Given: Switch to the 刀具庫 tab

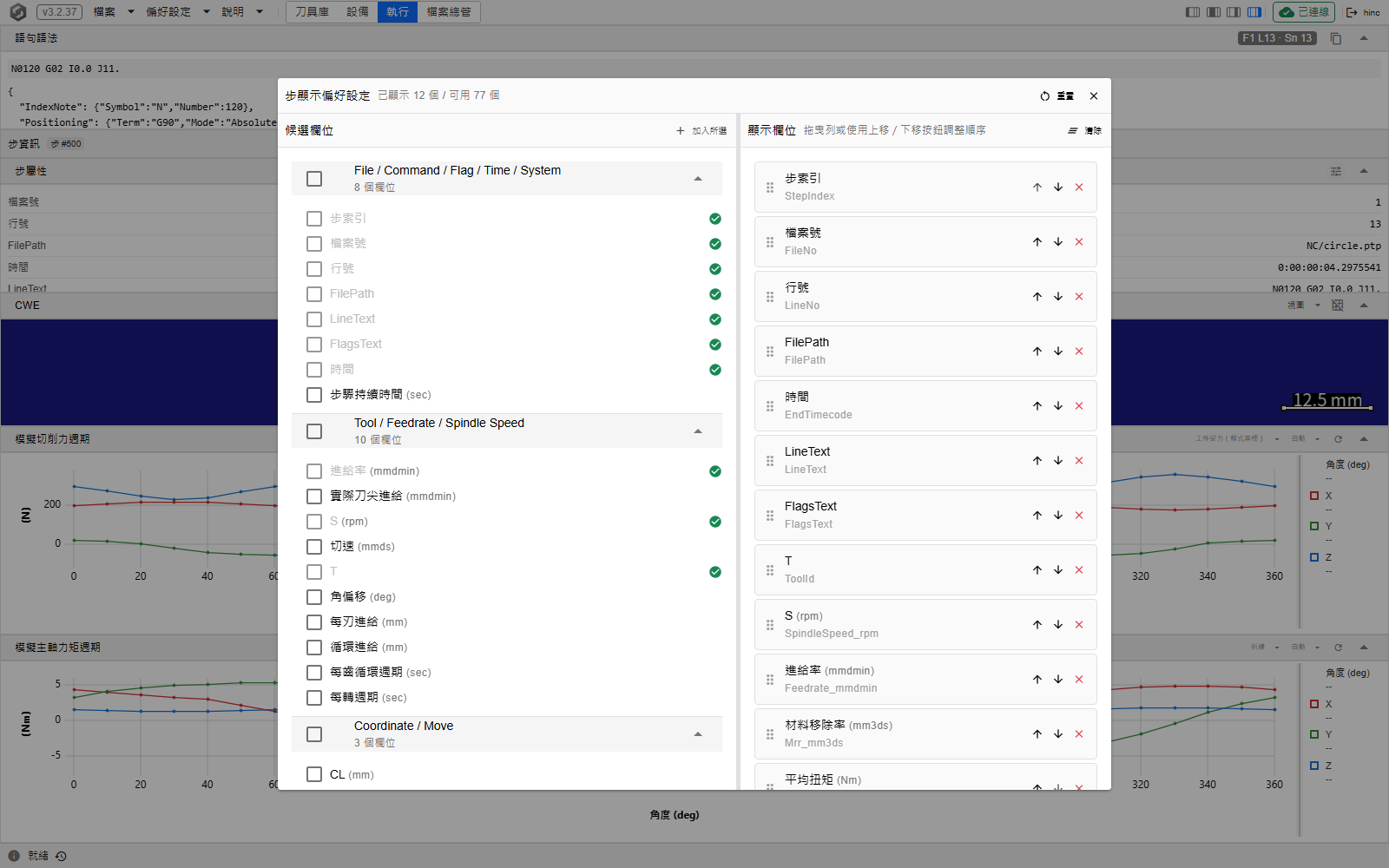Looking at the screenshot, I should (x=313, y=12).
